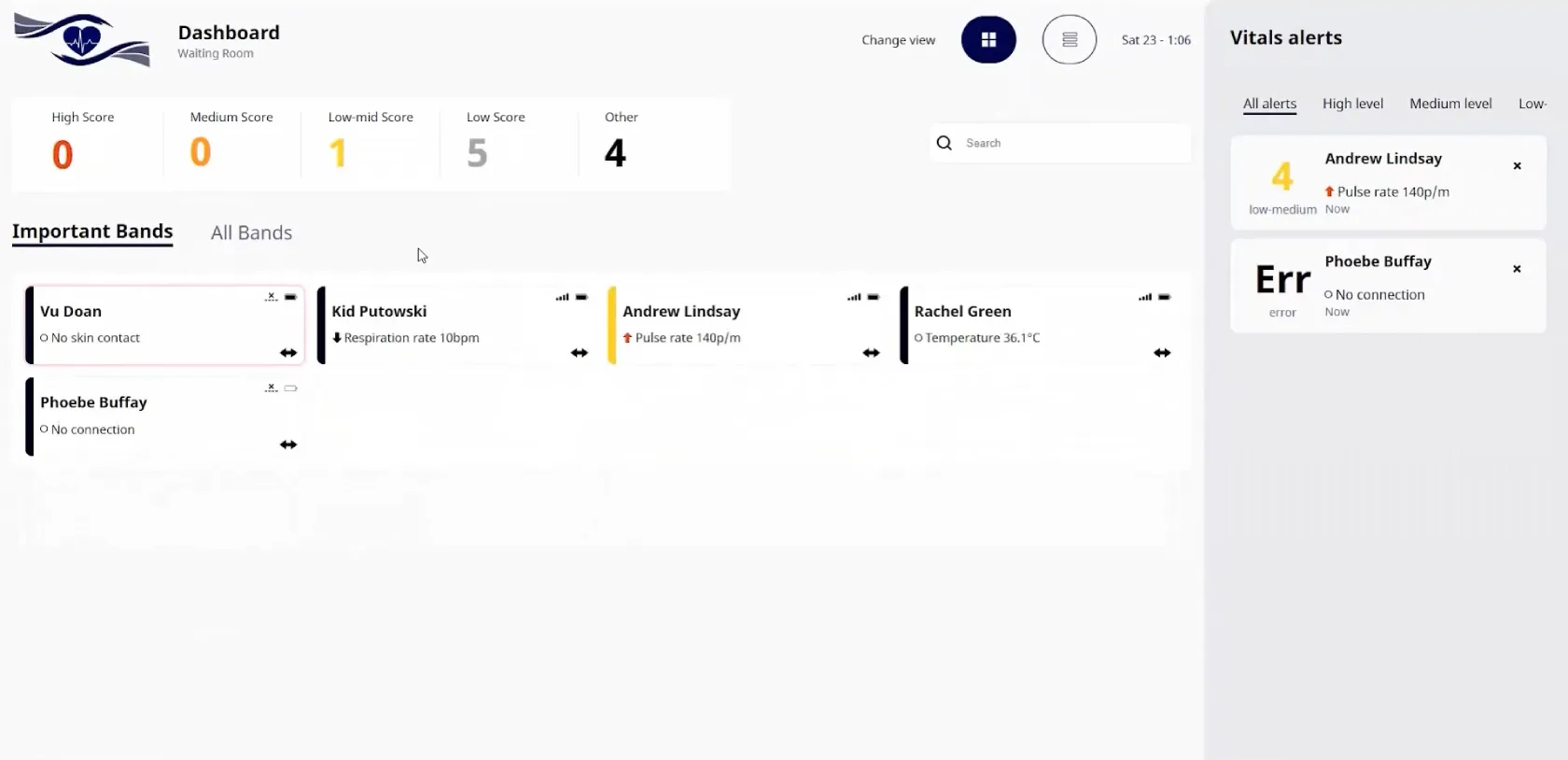This screenshot has width=1568, height=760.
Task: Expand Andrew Lindsay band card arrows
Action: pos(871,353)
